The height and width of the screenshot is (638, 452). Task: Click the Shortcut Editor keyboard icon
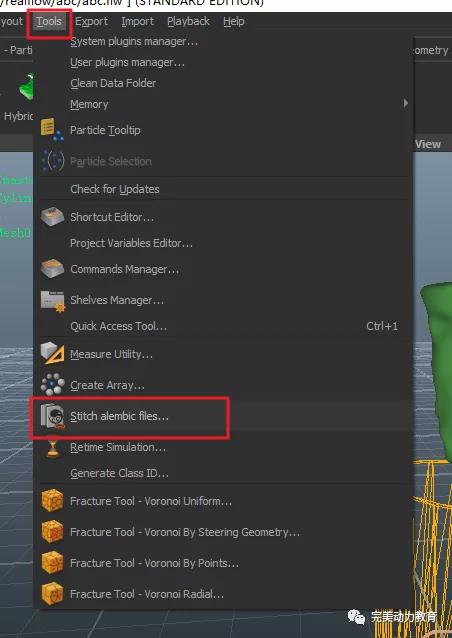[52, 216]
